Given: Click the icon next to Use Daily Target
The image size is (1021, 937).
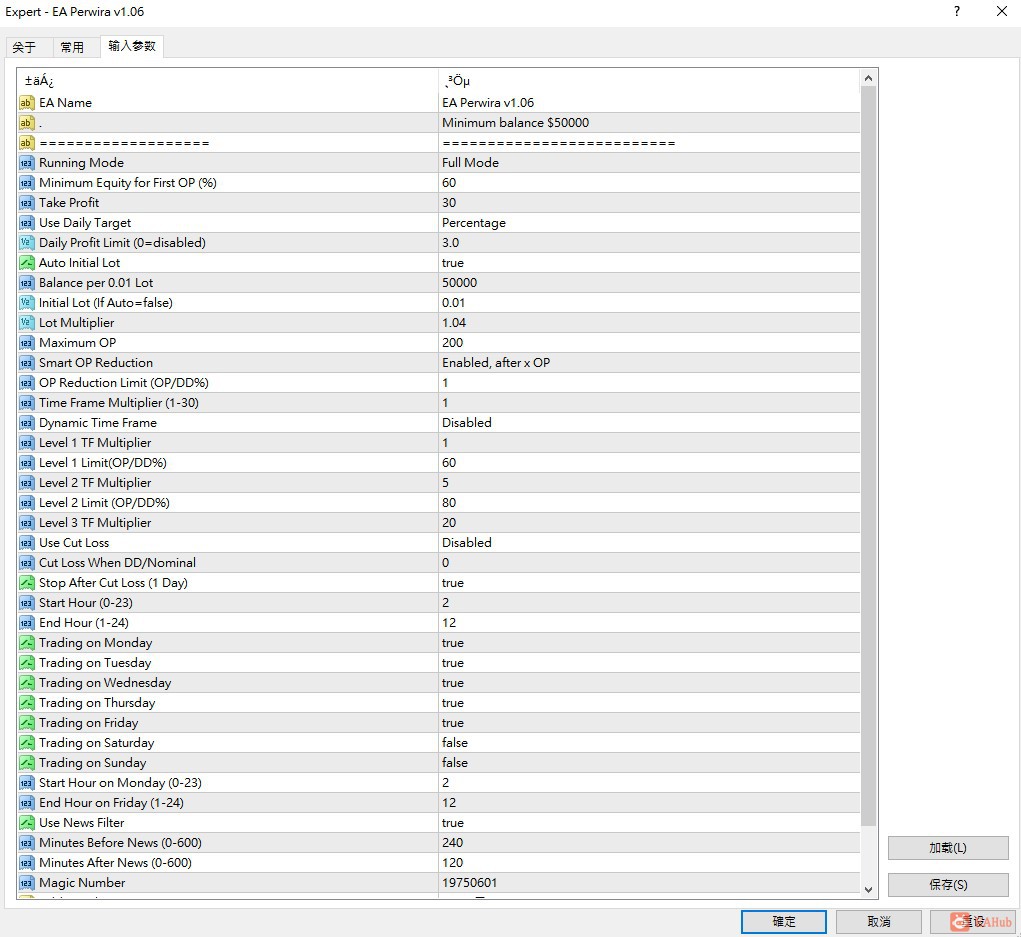Looking at the screenshot, I should (x=26, y=223).
